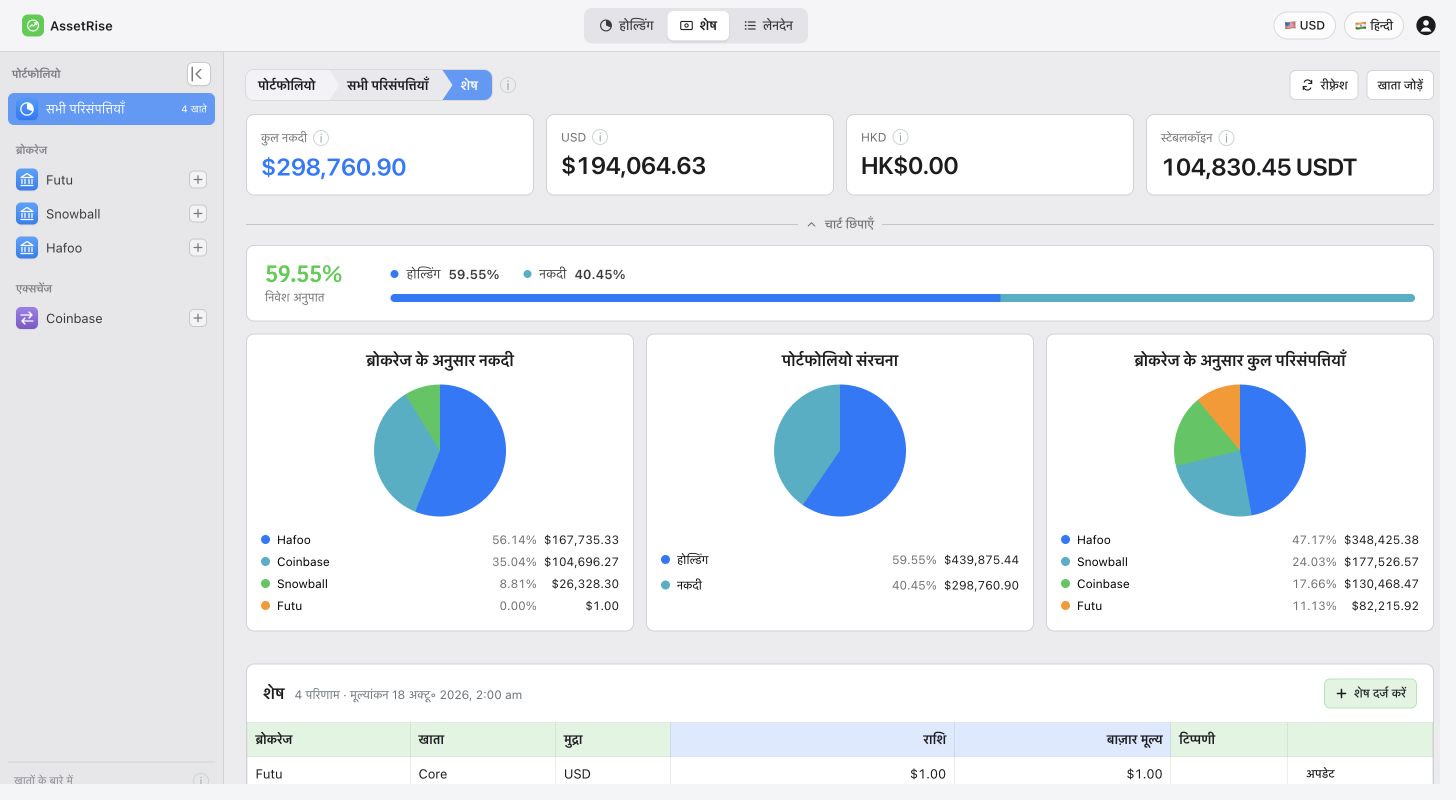
Task: Click the plus icon beside Snowball
Action: point(198,214)
